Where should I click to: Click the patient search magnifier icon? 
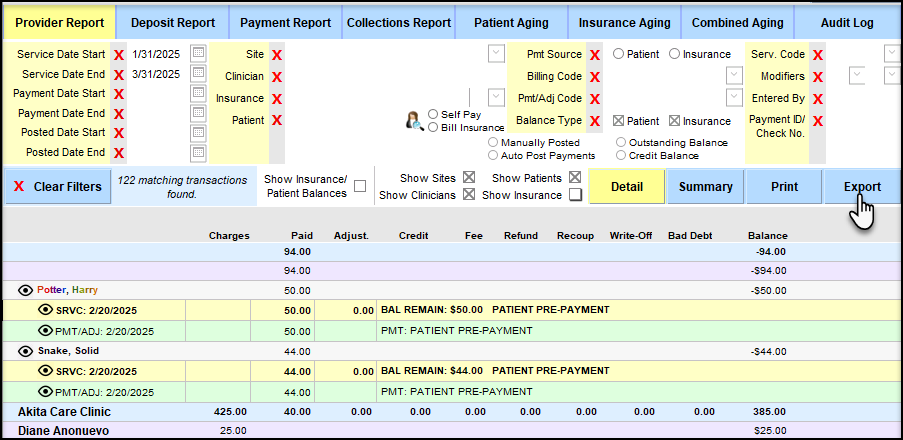coord(413,121)
